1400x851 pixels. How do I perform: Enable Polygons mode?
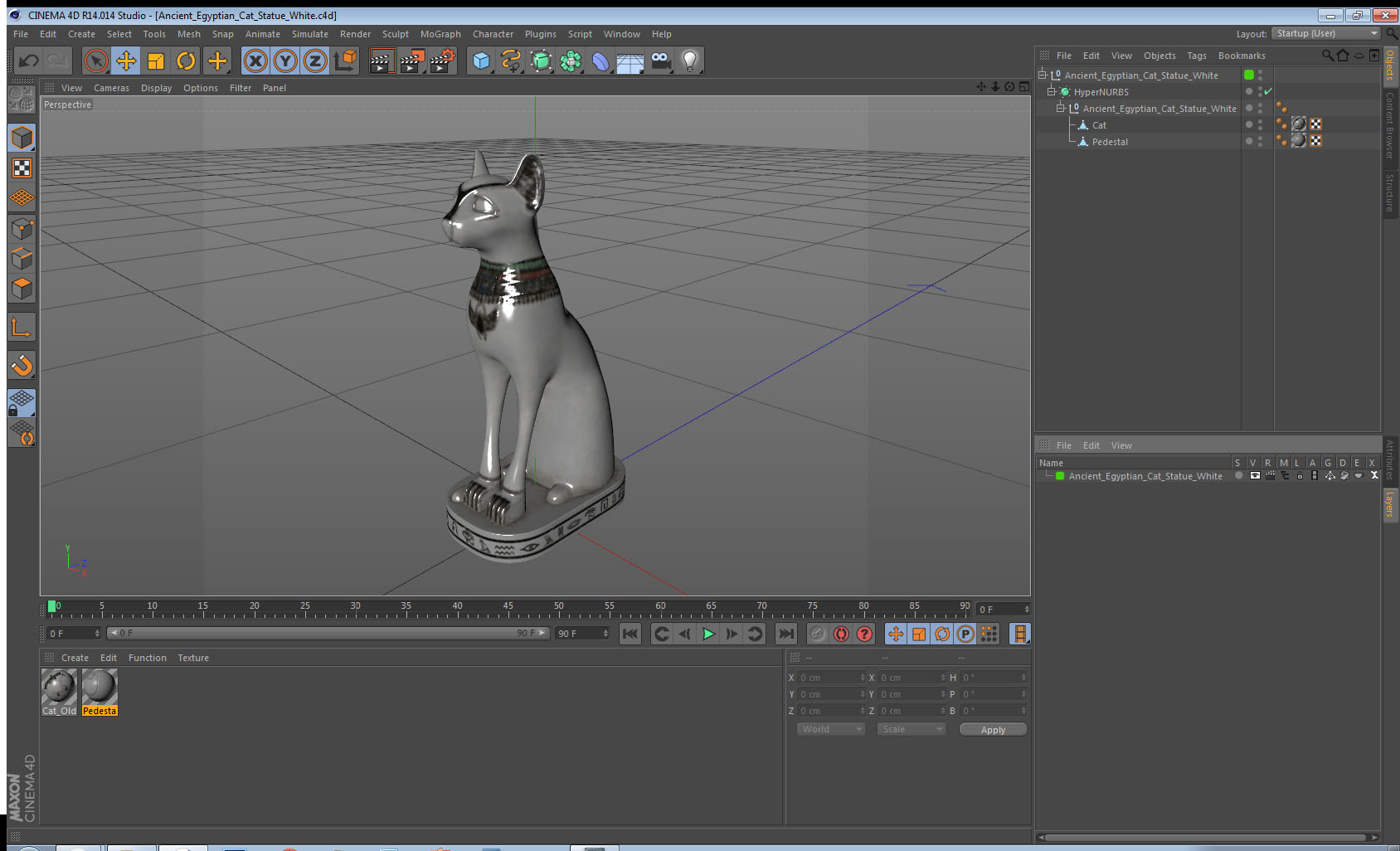(x=22, y=289)
